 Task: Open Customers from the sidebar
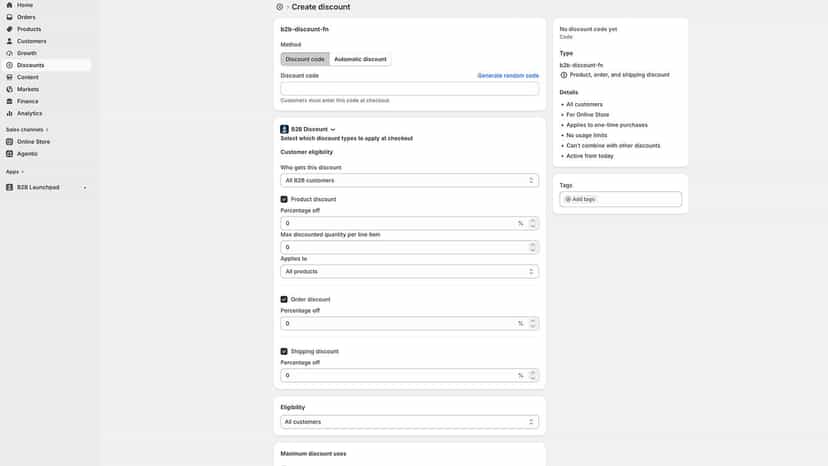(31, 41)
